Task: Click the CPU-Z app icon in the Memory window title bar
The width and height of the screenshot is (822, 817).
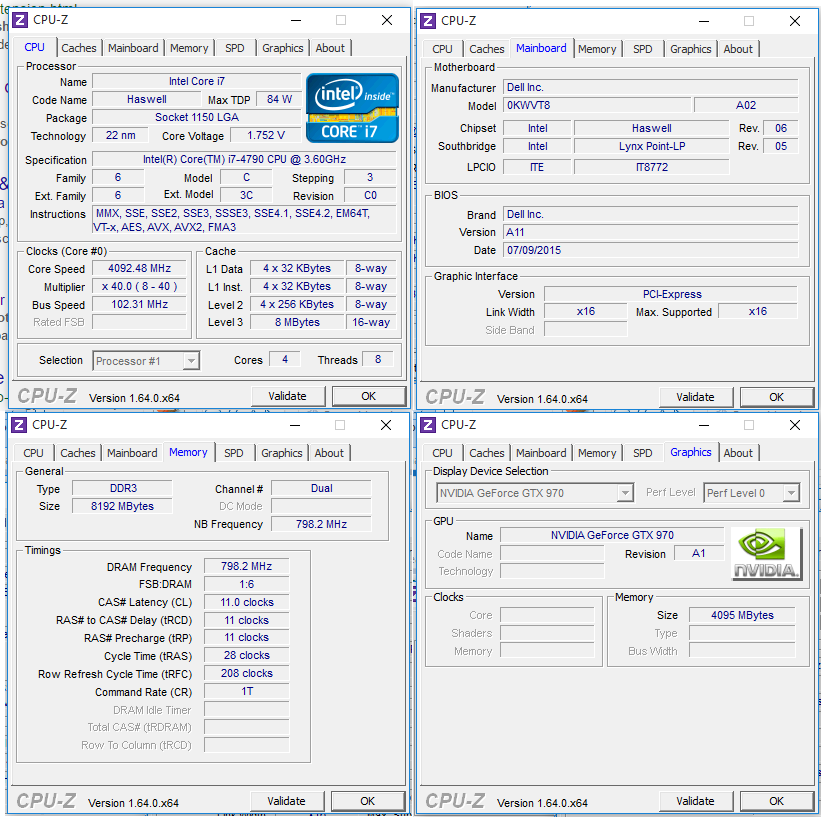Action: [19, 425]
